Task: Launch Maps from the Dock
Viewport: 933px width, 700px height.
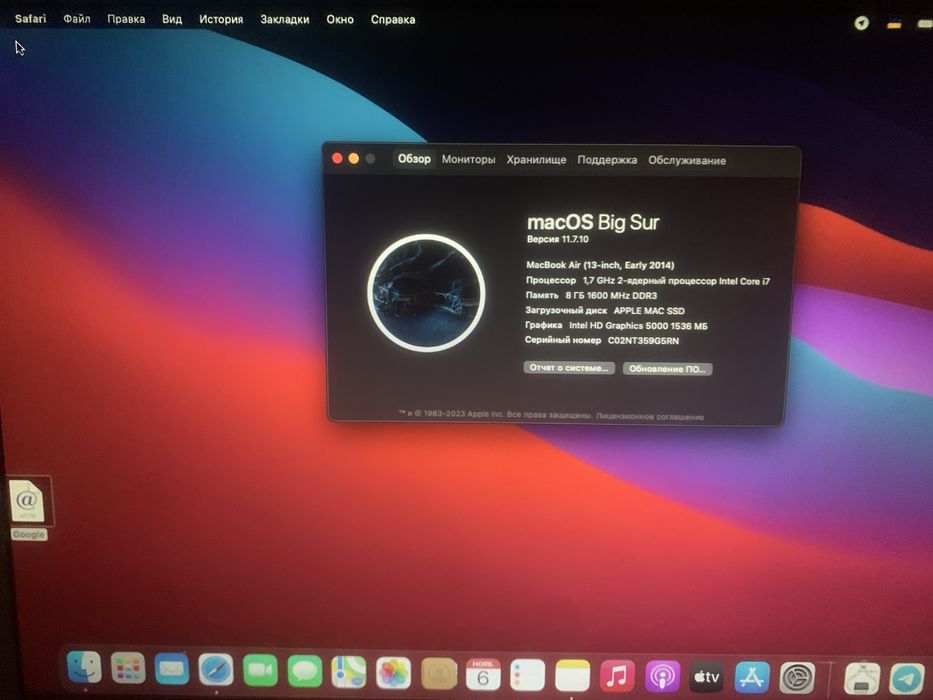Action: pyautogui.click(x=349, y=672)
